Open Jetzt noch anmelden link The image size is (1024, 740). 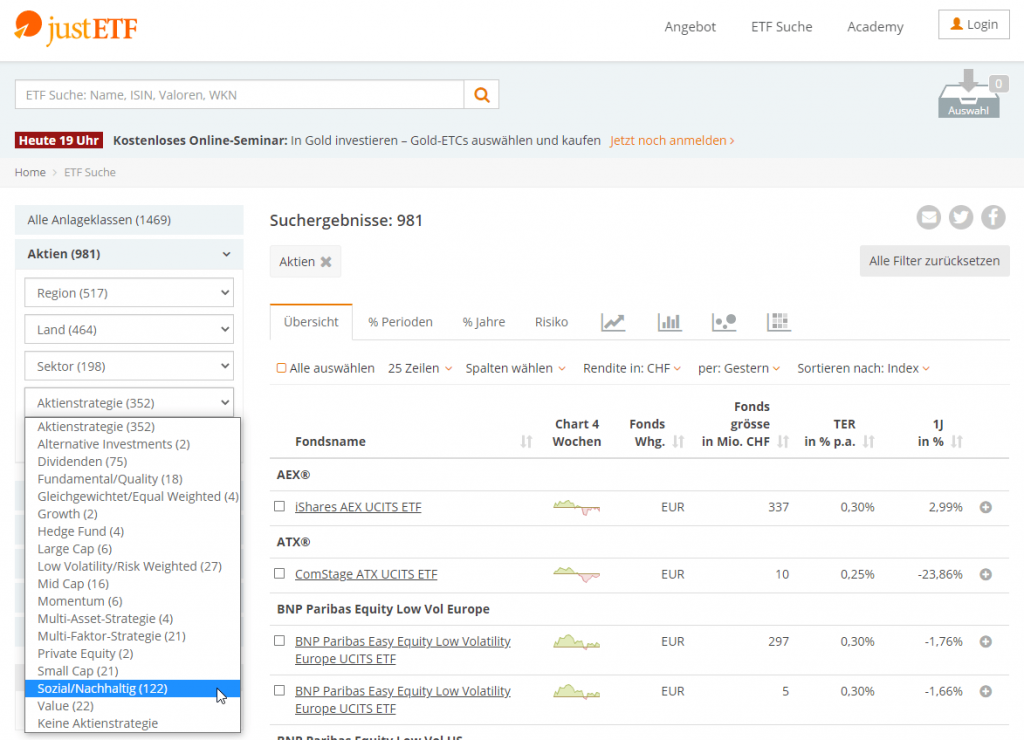672,141
